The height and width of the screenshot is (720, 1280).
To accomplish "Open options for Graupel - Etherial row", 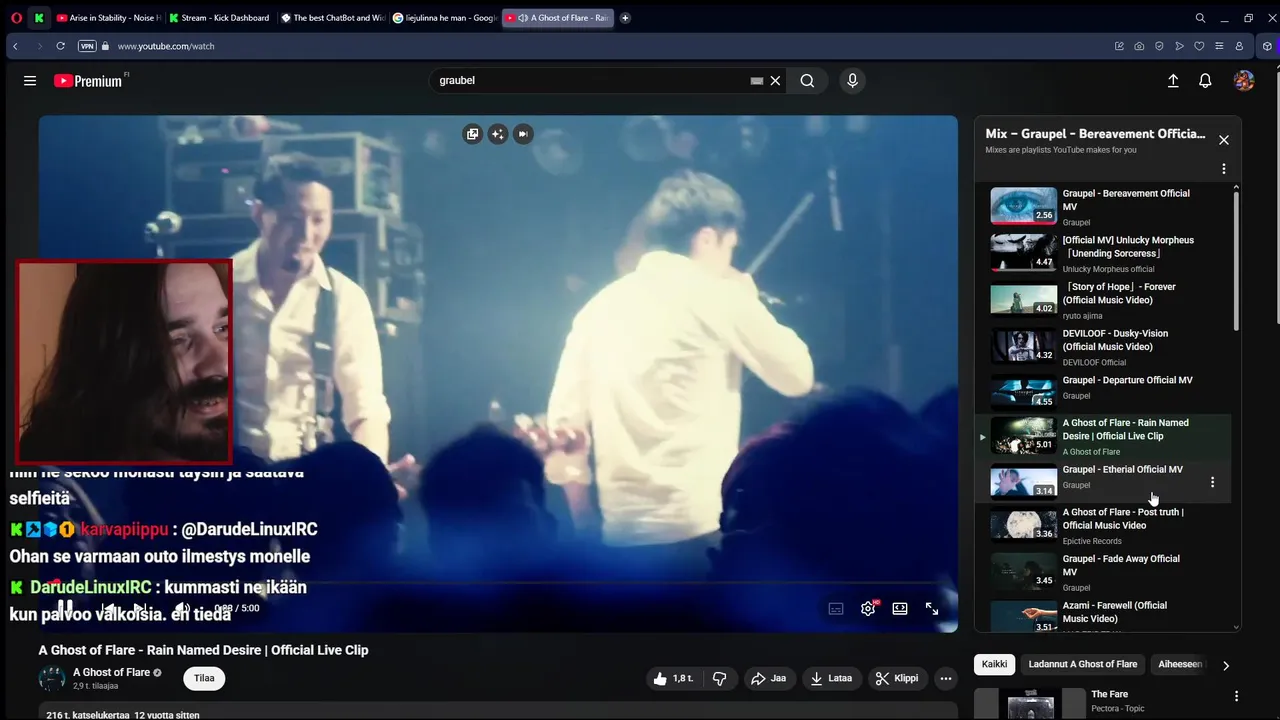I will point(1212,482).
